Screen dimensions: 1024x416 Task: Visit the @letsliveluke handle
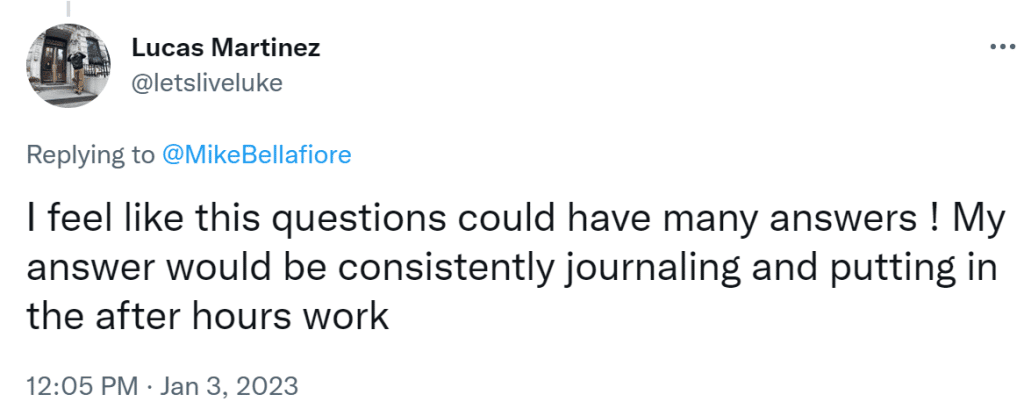click(x=207, y=83)
